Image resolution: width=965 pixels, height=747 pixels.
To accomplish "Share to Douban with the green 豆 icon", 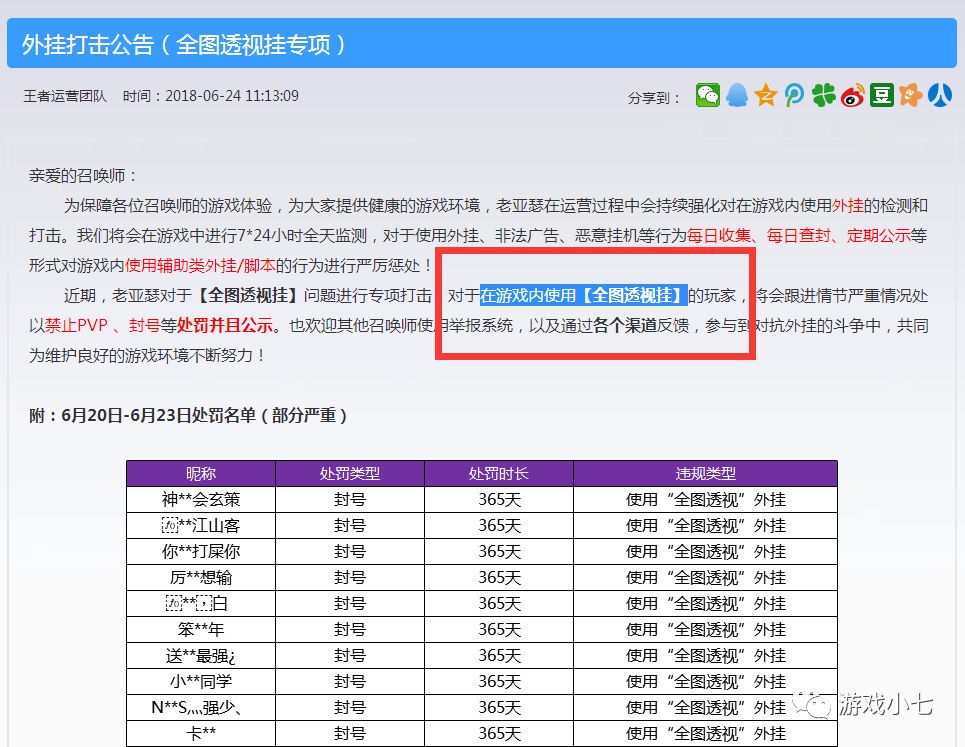I will [881, 95].
